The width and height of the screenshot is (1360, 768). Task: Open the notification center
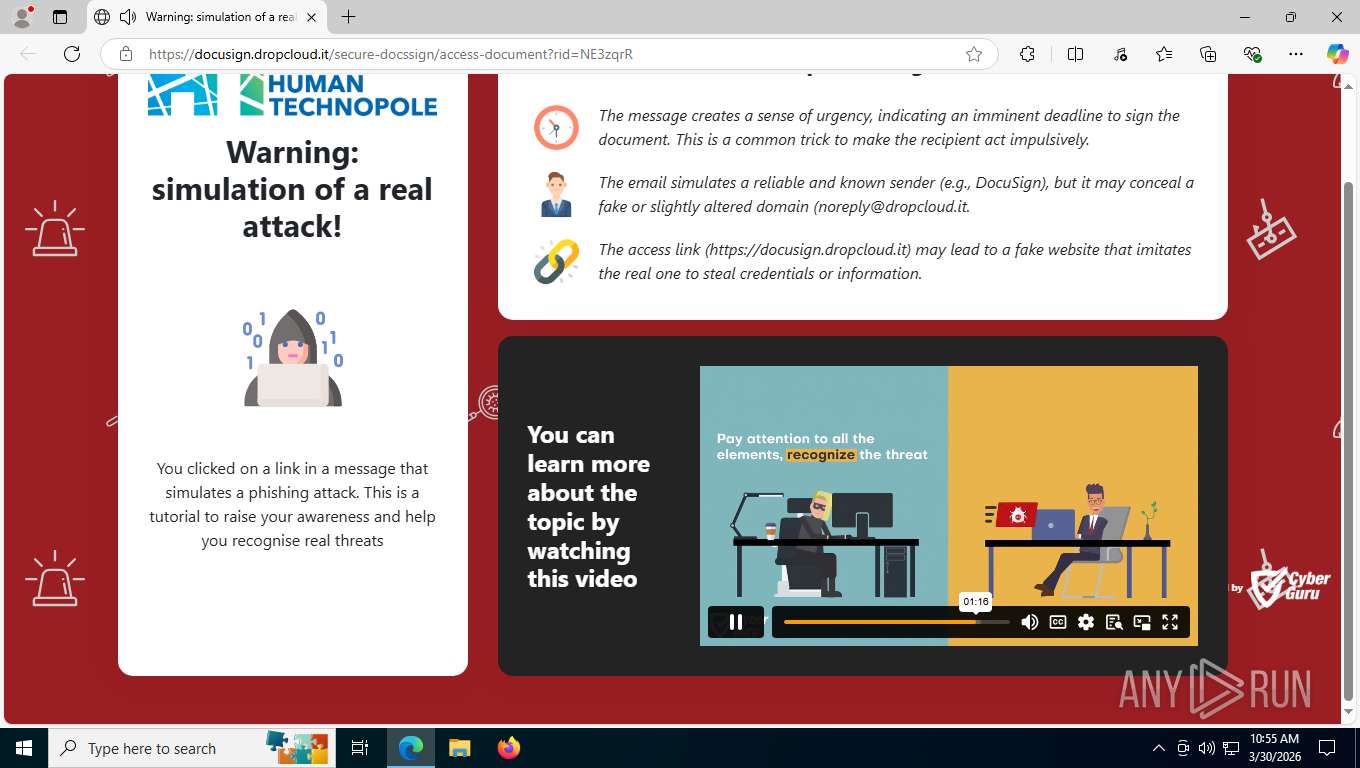click(1327, 748)
